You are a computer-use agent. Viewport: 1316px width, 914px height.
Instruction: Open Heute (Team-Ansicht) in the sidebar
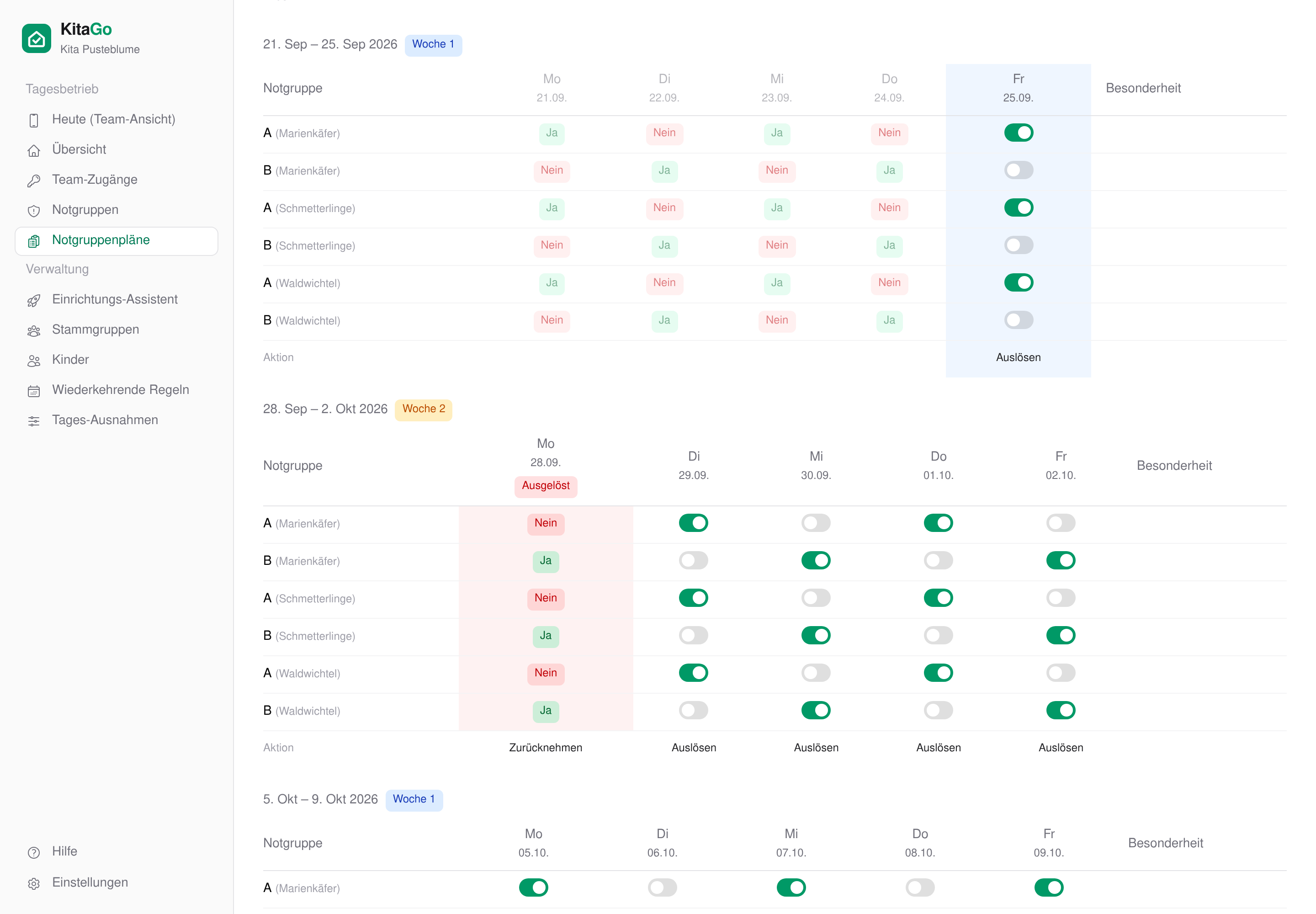pos(116,119)
